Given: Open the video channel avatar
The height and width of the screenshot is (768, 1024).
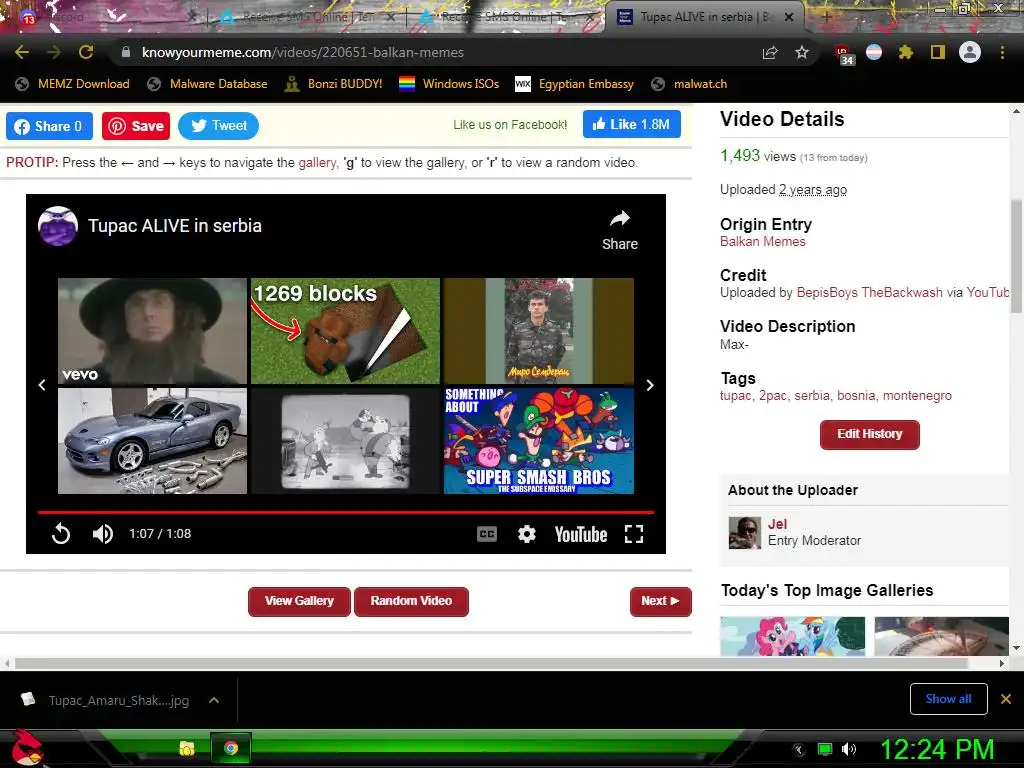Looking at the screenshot, I should point(58,226).
